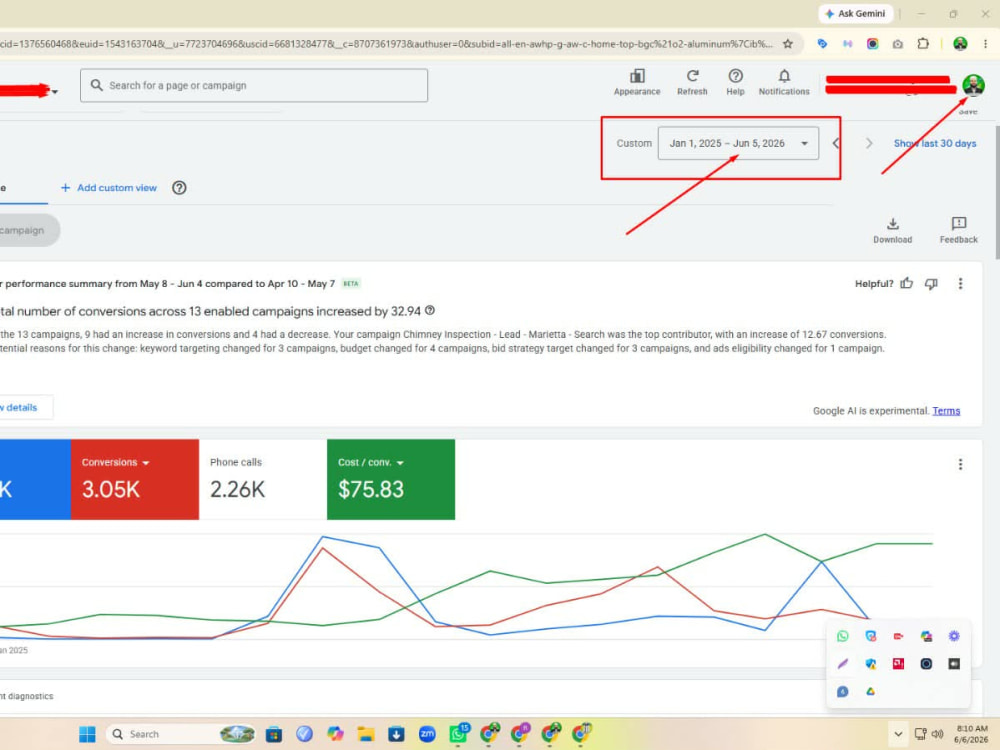Collapse the hidden tray icons chevron
Viewport: 1000px width, 750px height.
[898, 734]
